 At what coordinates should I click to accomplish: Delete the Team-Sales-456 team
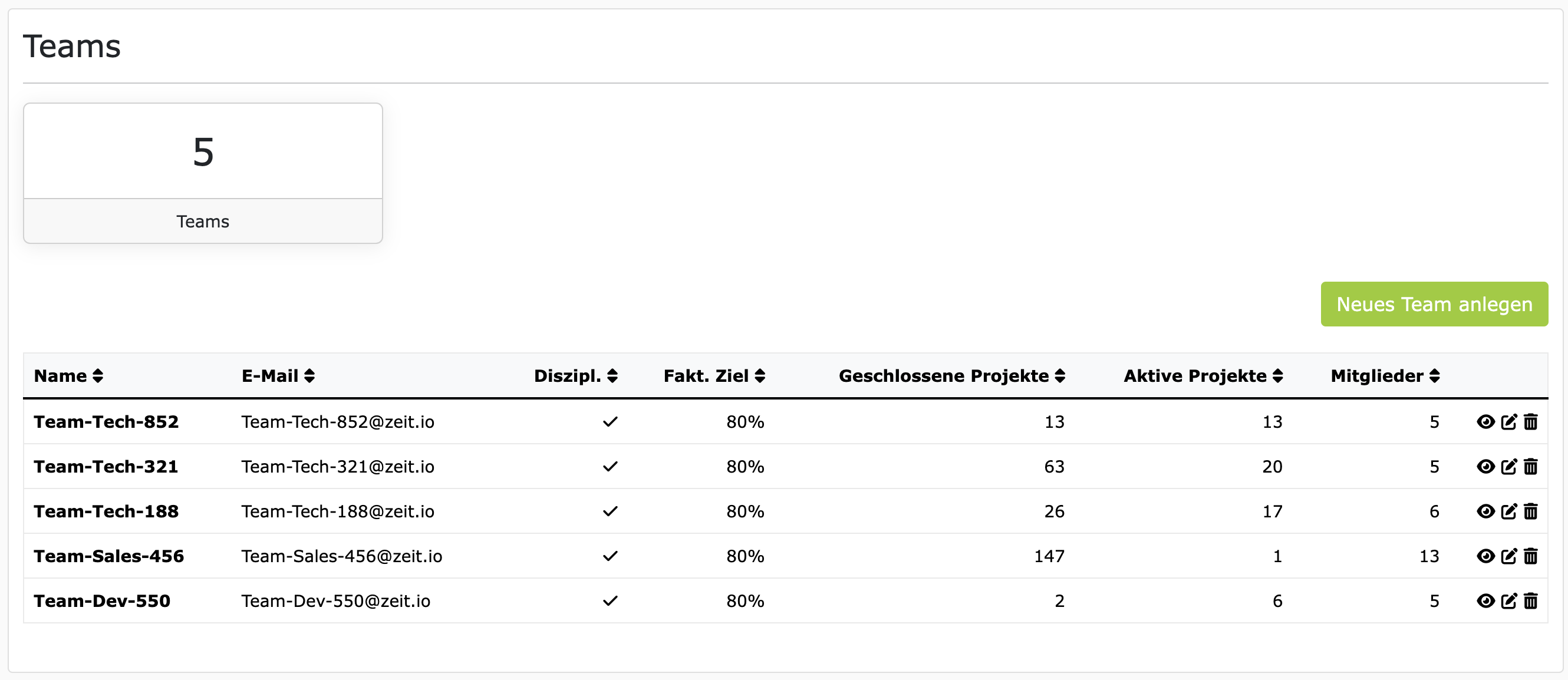[x=1531, y=556]
